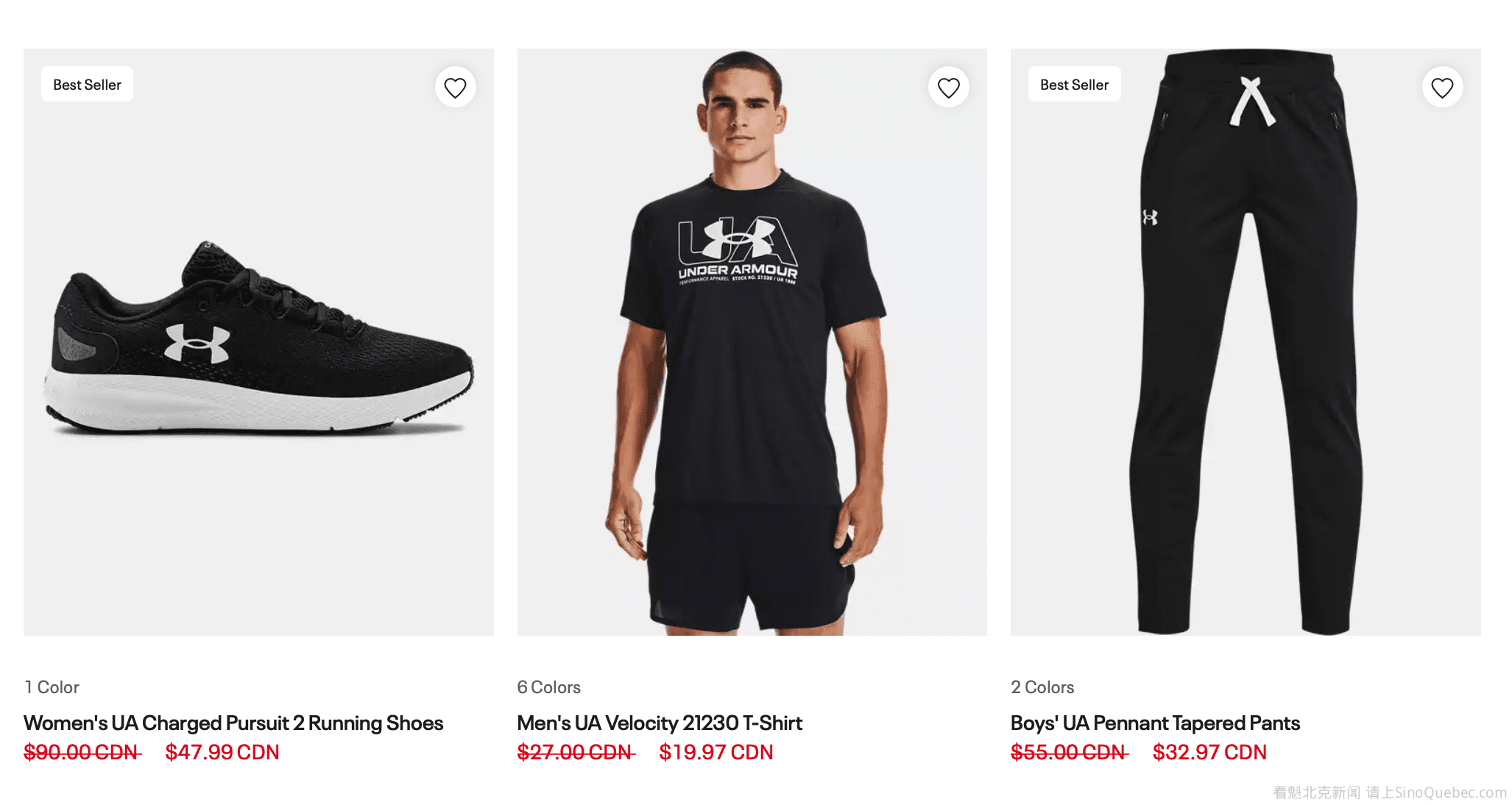The height and width of the screenshot is (805, 1512).
Task: Click the $32.97 CDN sale price
Action: (x=1209, y=752)
